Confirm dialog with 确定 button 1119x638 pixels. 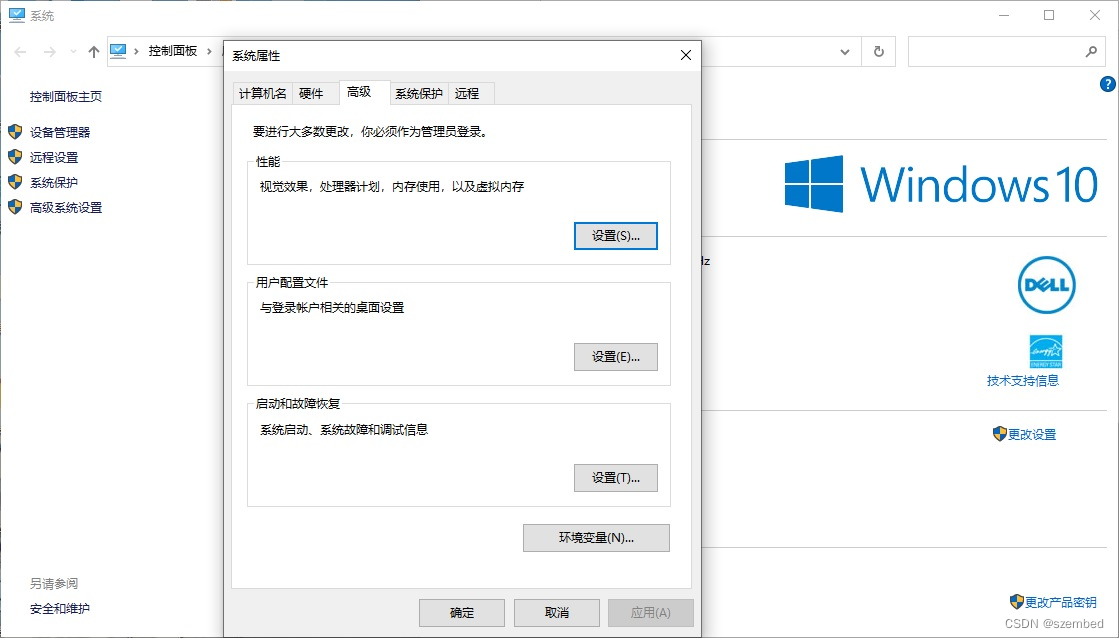(462, 612)
